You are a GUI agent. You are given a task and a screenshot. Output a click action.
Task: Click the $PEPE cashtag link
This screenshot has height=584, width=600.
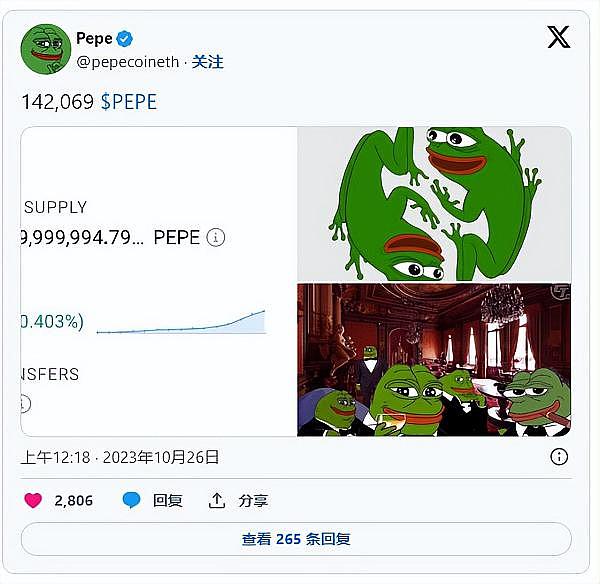(x=129, y=102)
